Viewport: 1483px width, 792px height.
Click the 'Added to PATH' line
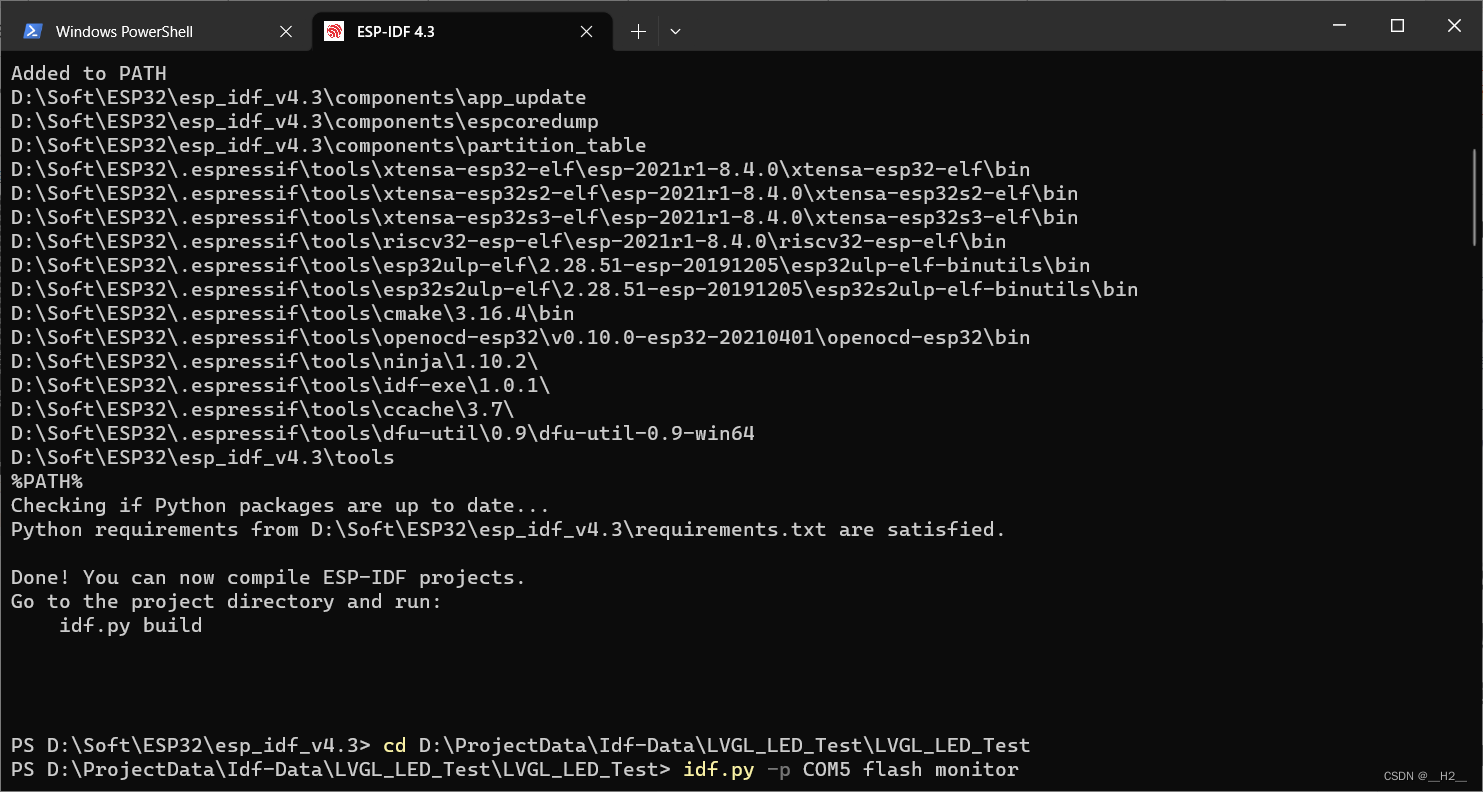(x=89, y=73)
